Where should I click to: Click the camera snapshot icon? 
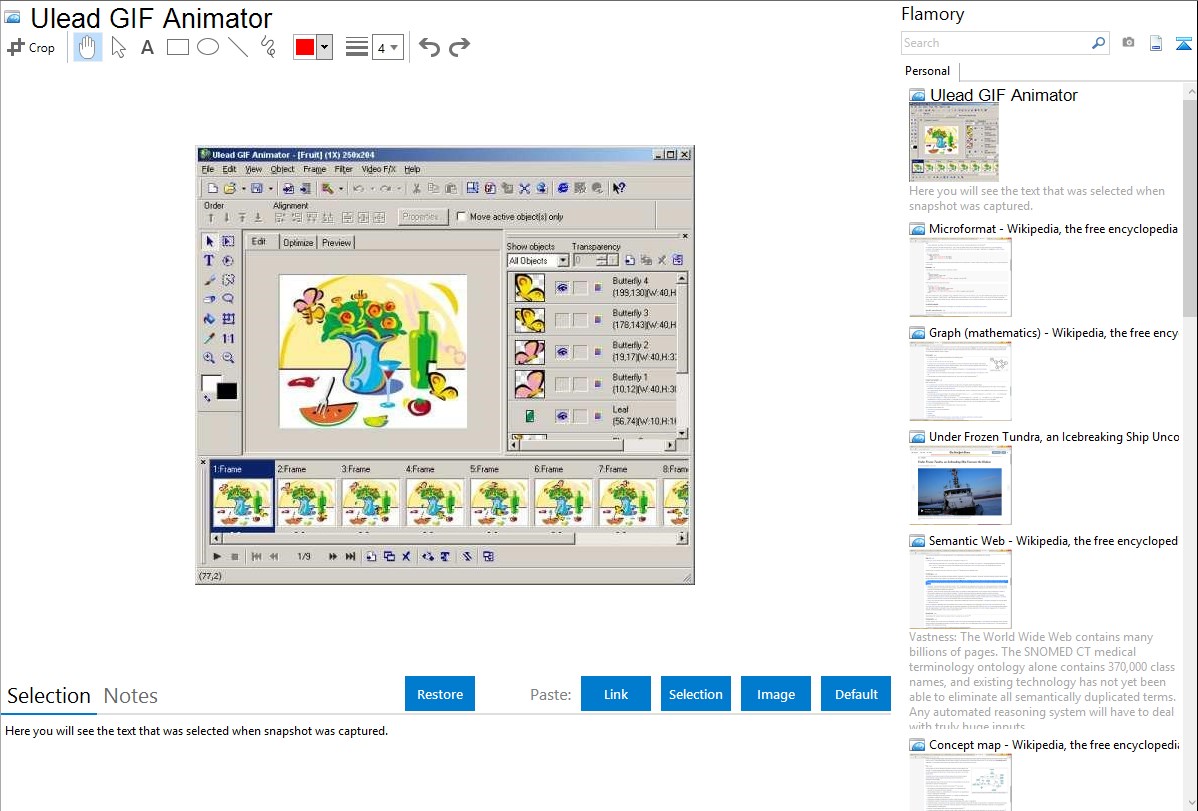1128,43
